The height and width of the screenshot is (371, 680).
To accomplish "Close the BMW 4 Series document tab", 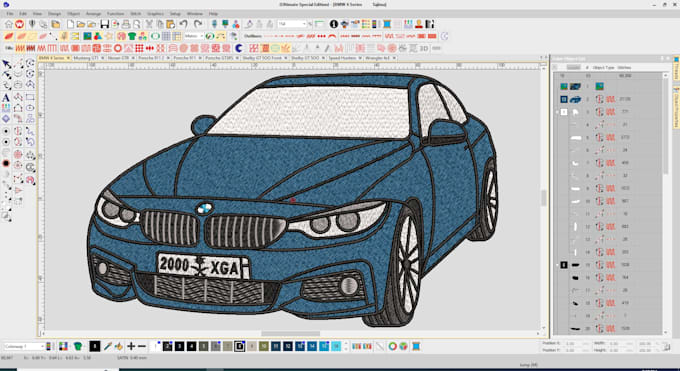I will coord(68,58).
